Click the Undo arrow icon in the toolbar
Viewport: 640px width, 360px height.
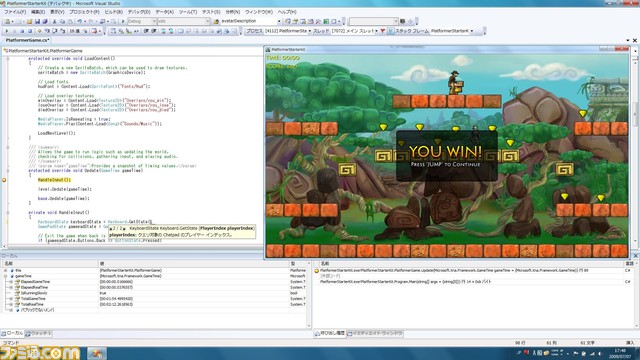pos(79,21)
